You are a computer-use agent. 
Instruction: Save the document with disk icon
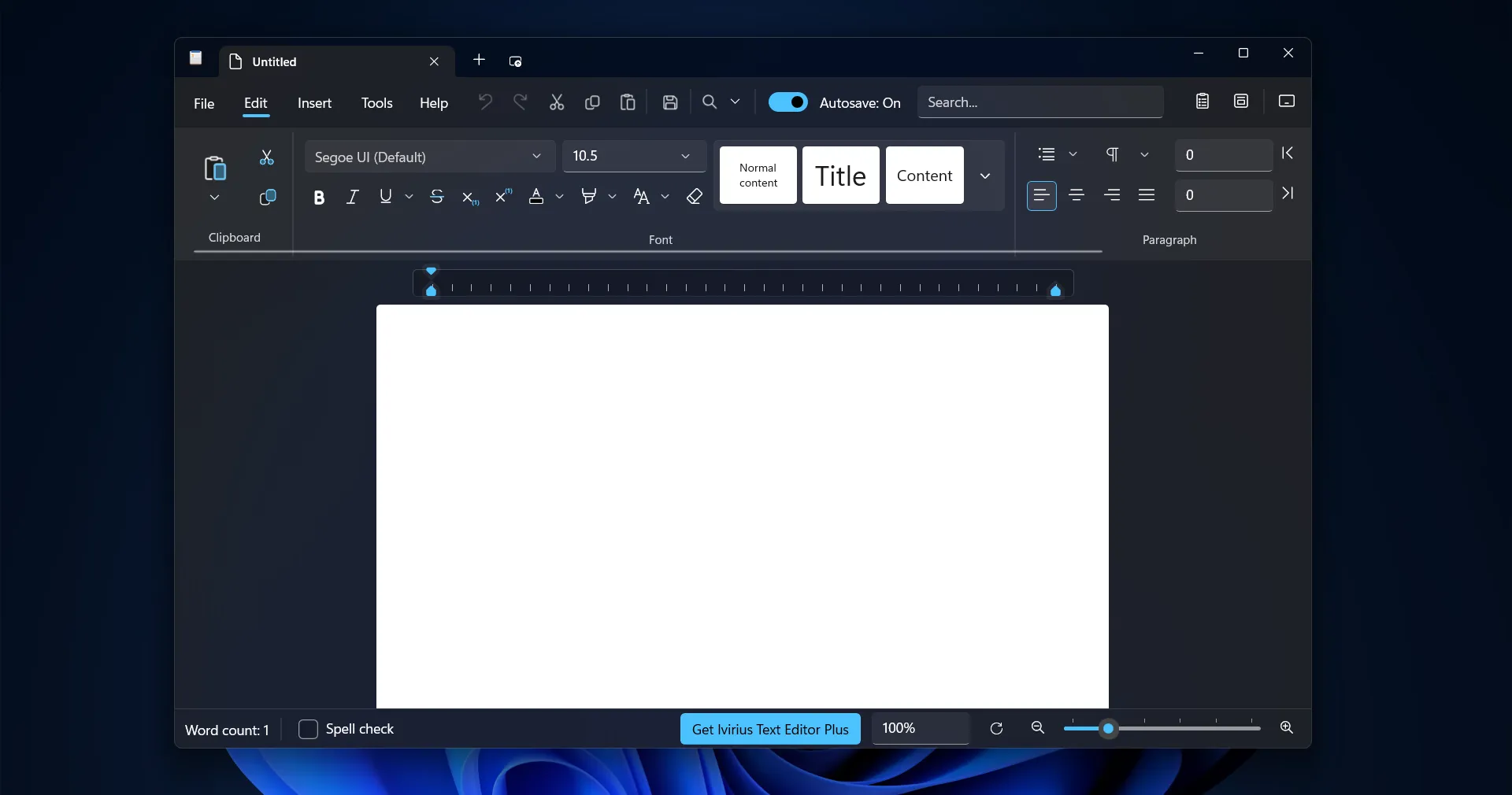(x=669, y=102)
